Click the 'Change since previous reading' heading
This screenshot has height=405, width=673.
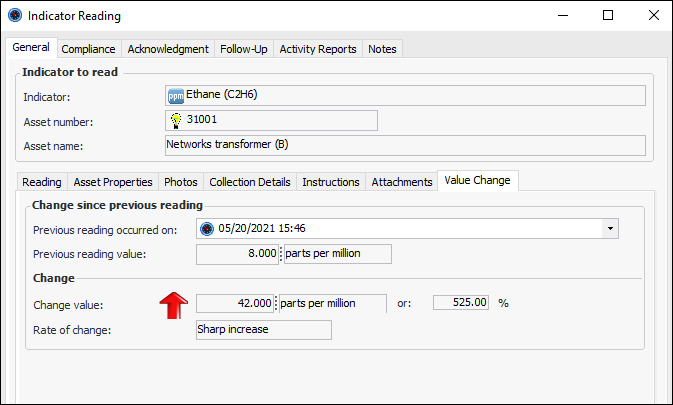click(x=117, y=205)
